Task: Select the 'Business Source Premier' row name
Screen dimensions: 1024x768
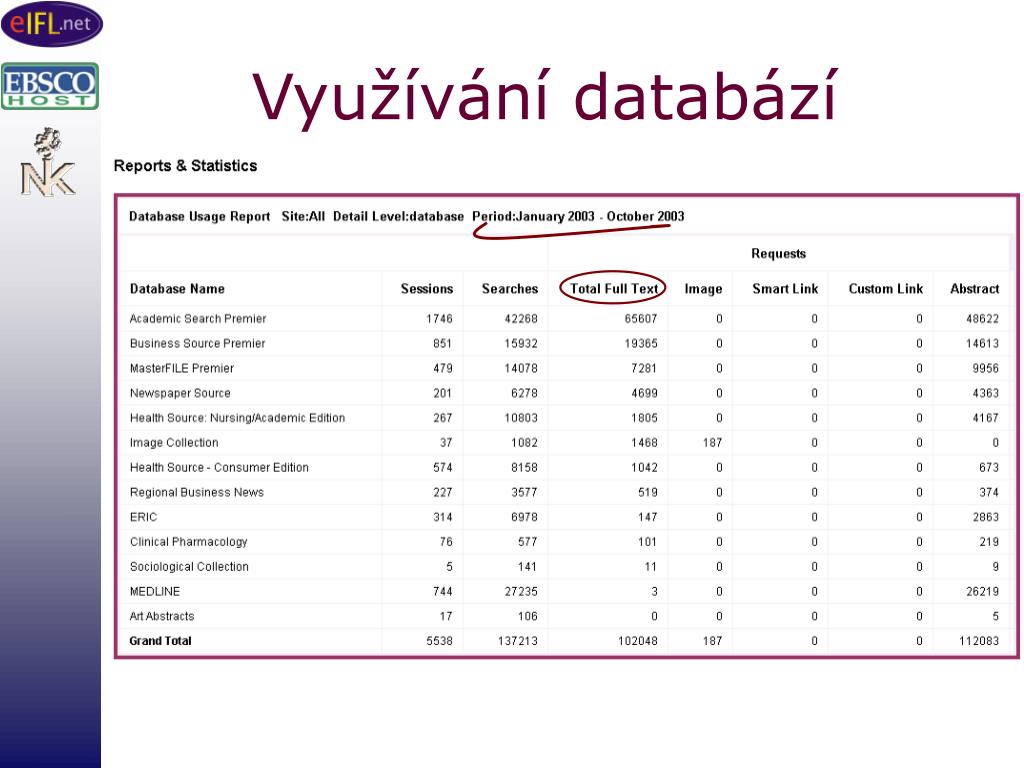Action: click(197, 344)
